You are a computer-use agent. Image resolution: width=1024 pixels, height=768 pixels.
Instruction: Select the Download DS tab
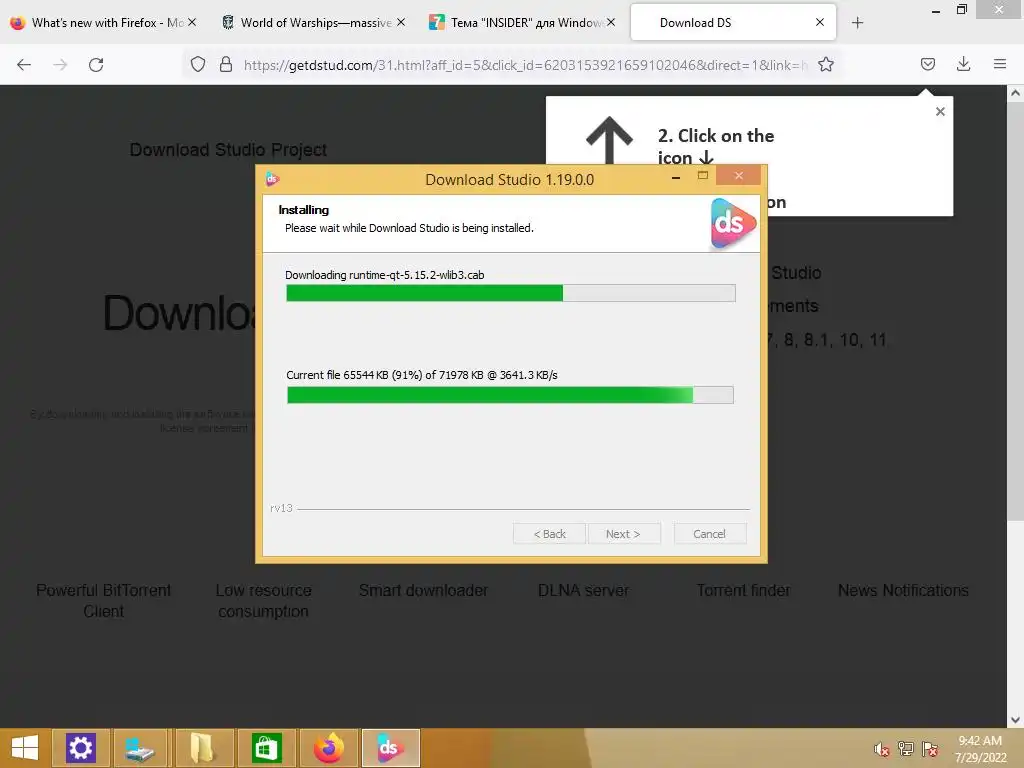733,23
